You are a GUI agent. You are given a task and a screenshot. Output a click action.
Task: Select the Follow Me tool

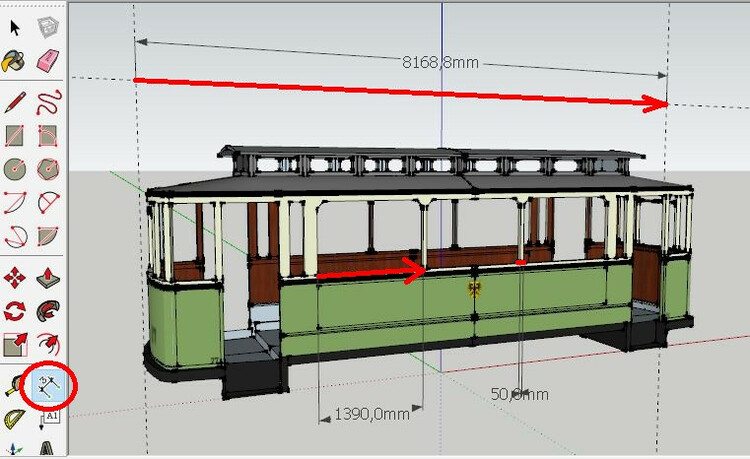point(48,311)
